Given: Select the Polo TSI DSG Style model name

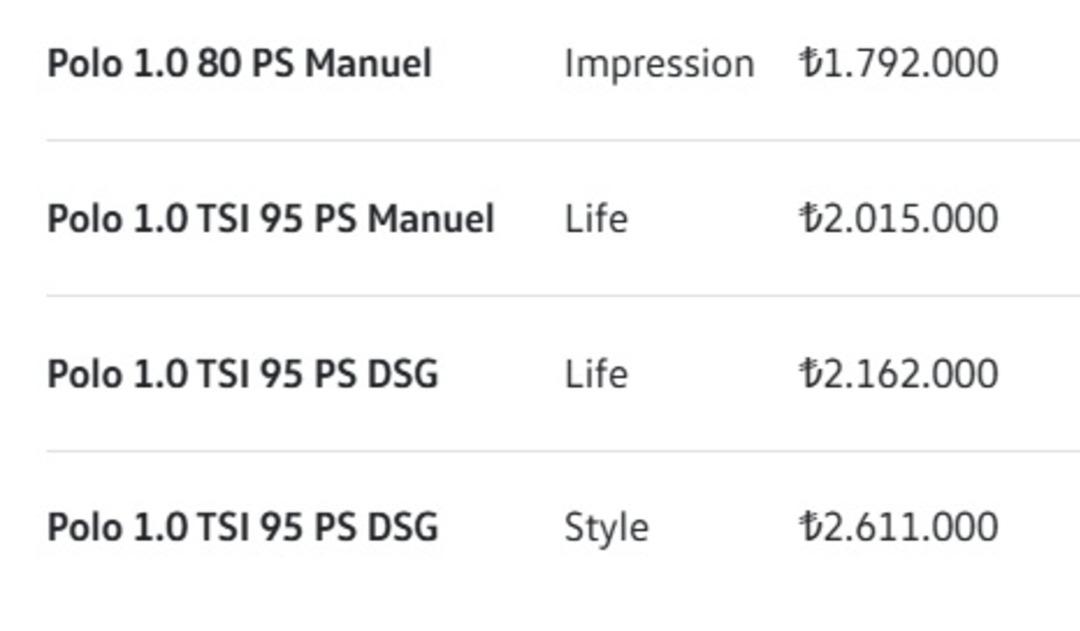Looking at the screenshot, I should [243, 527].
